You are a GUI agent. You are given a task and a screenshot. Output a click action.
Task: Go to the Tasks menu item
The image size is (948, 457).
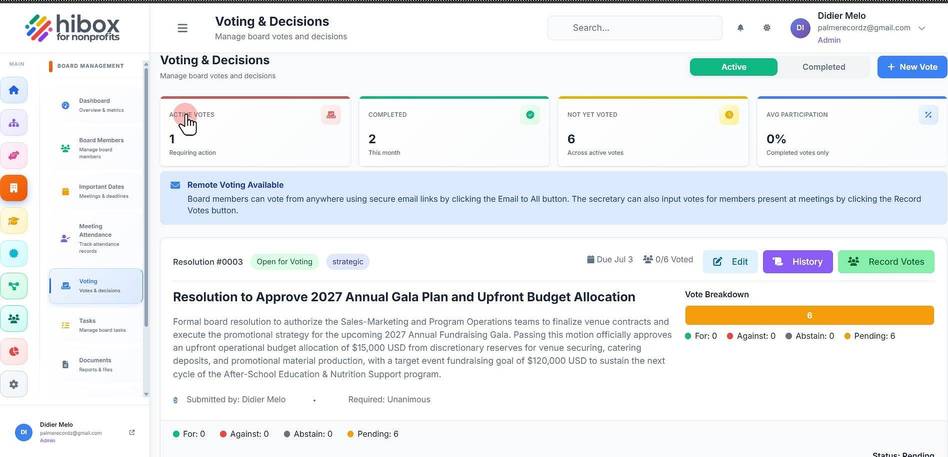pyautogui.click(x=96, y=325)
